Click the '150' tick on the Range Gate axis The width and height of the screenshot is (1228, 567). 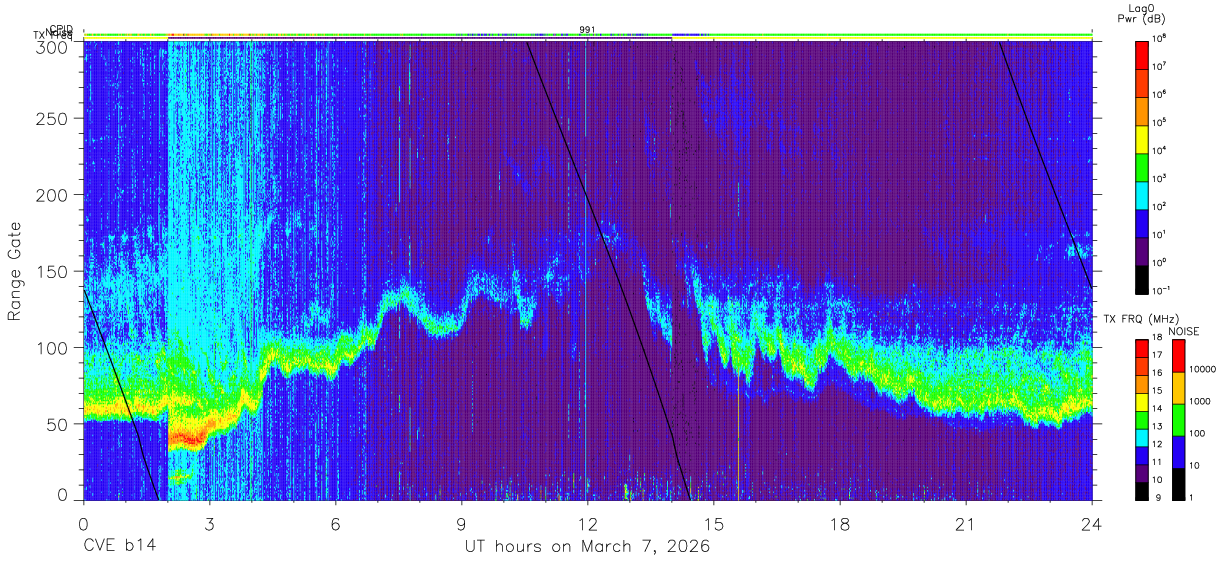click(x=53, y=271)
